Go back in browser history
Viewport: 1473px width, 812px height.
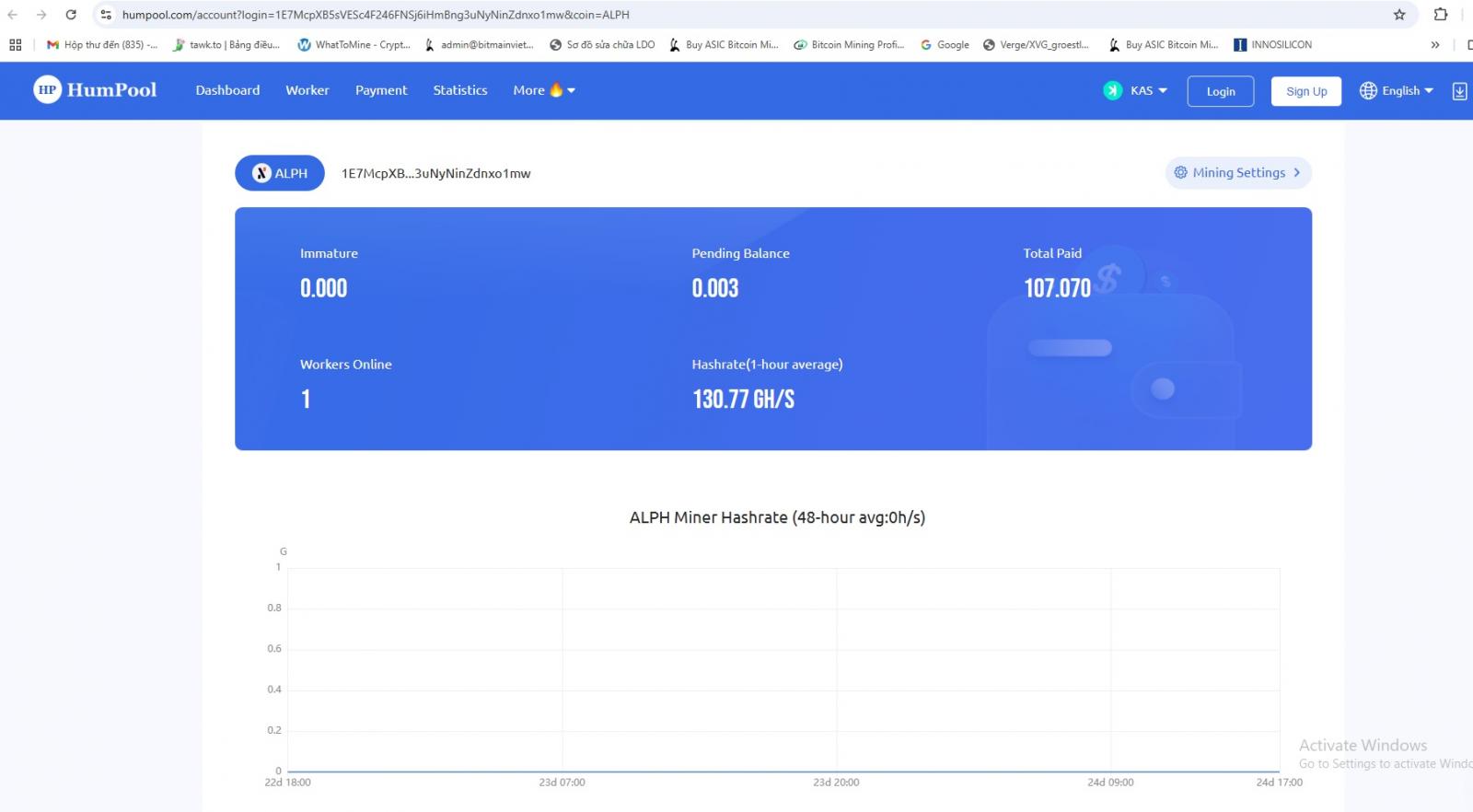point(13,15)
